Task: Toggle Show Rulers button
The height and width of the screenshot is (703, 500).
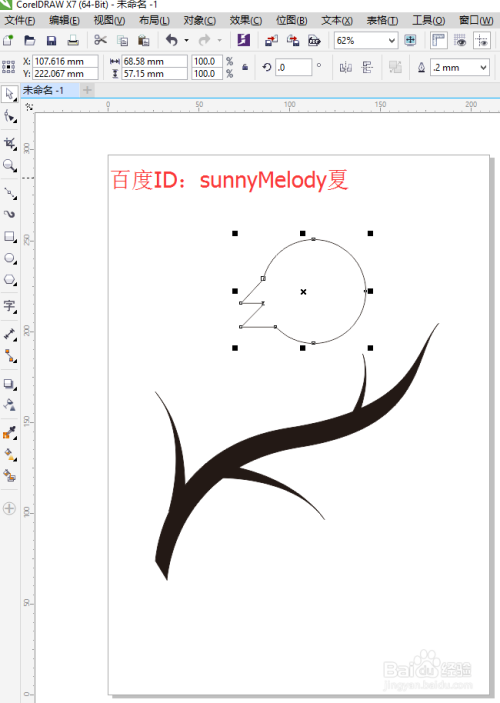Action: click(x=438, y=40)
